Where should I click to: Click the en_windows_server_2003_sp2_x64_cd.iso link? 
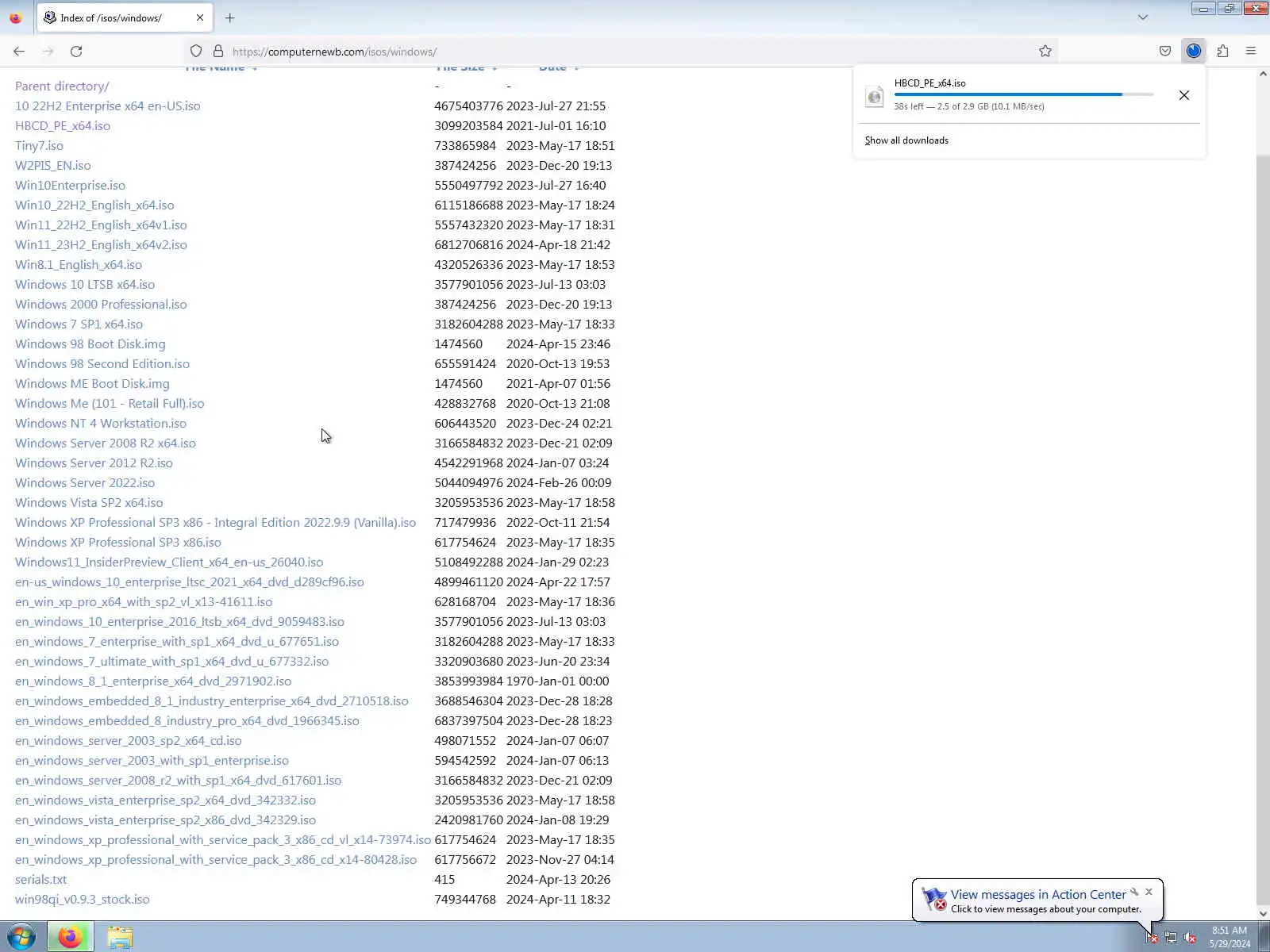[129, 740]
